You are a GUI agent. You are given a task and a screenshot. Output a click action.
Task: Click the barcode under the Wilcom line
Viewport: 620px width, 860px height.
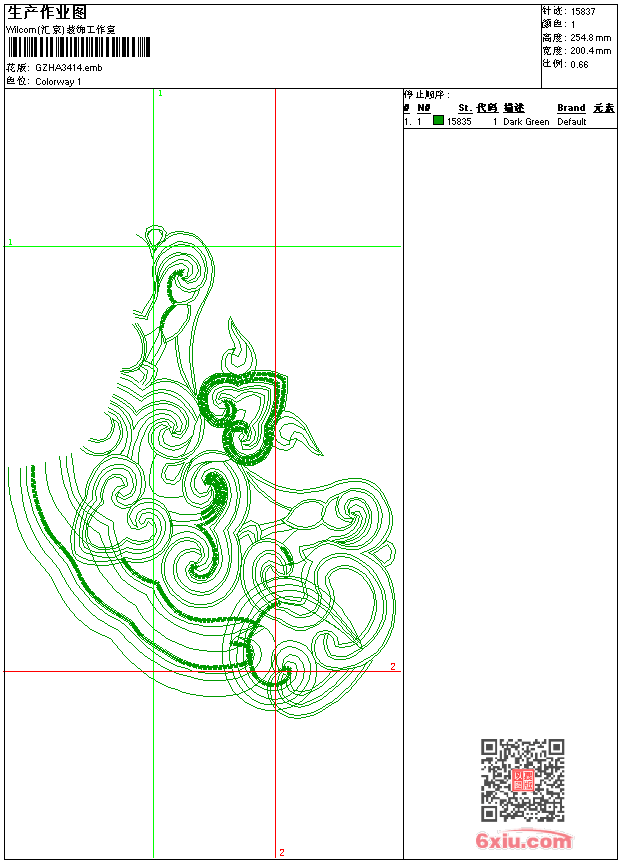coord(78,47)
